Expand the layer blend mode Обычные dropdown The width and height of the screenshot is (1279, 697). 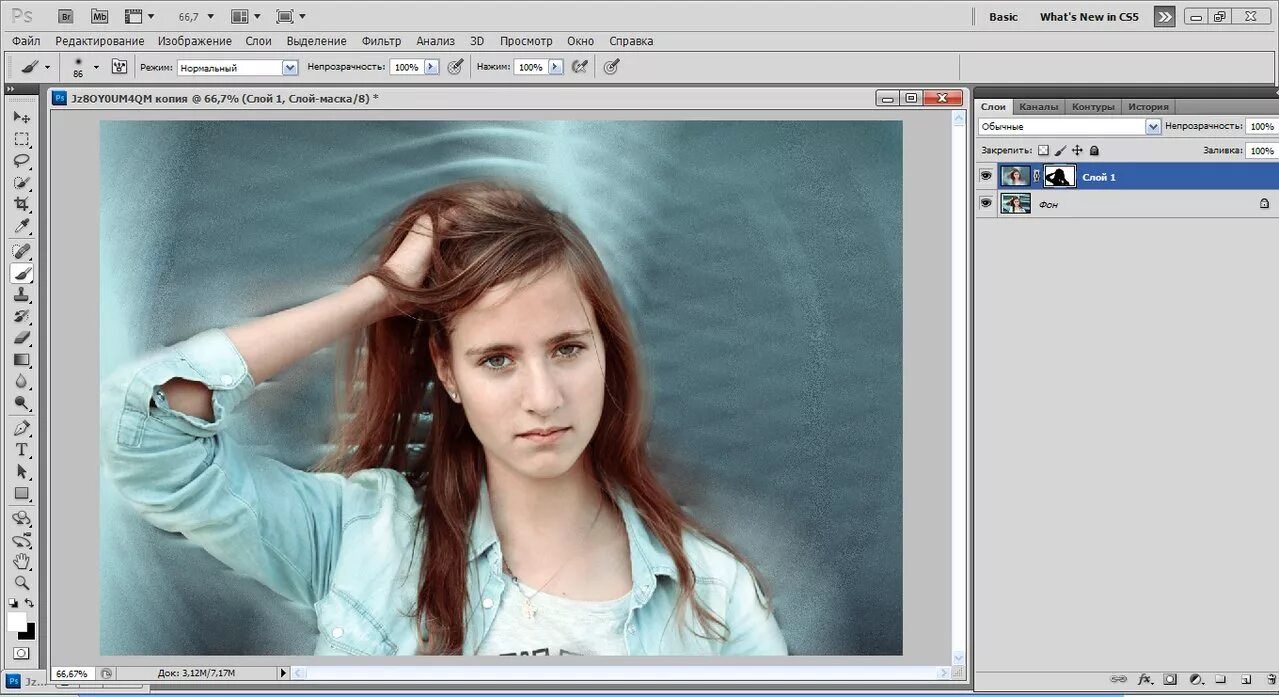click(1153, 127)
